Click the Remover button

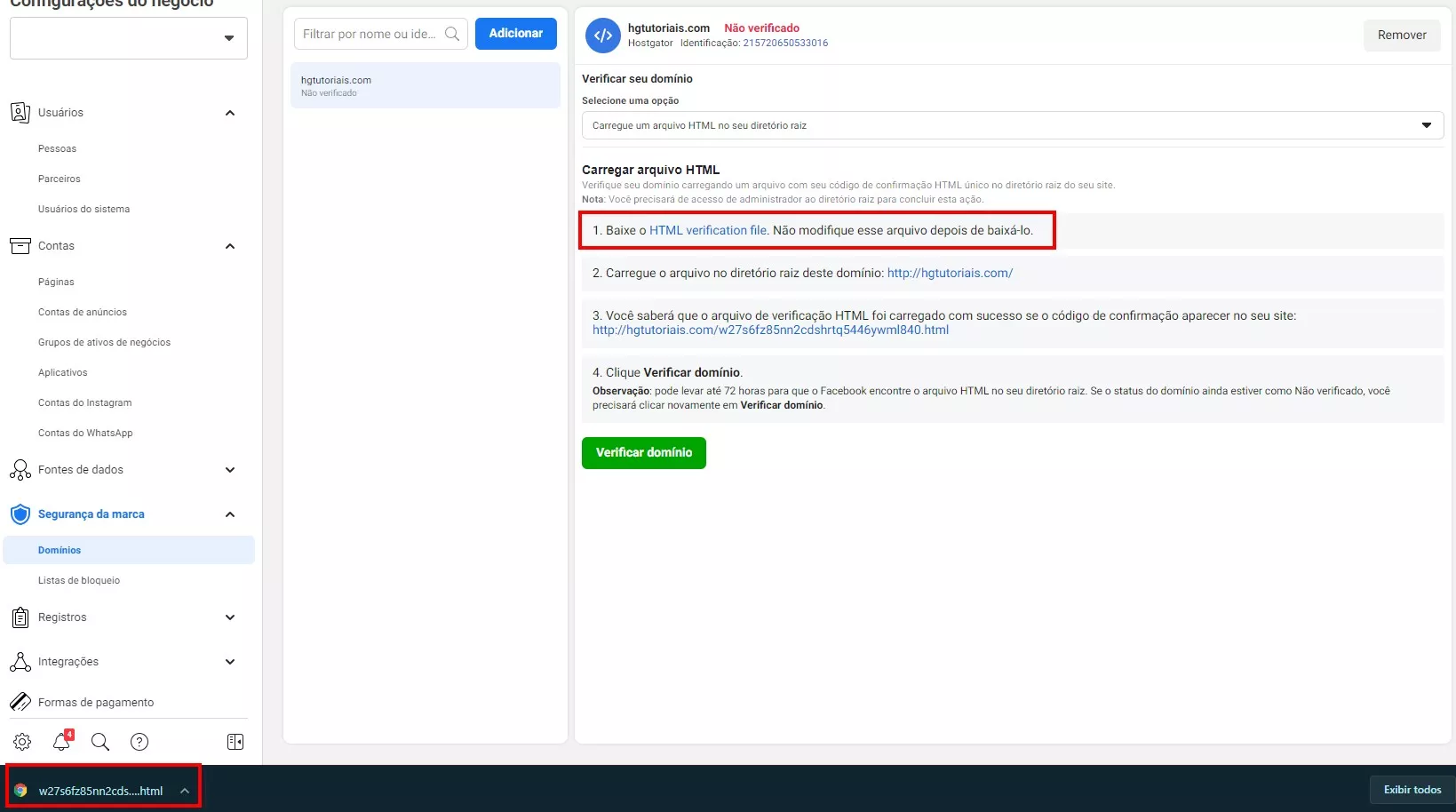click(x=1402, y=35)
